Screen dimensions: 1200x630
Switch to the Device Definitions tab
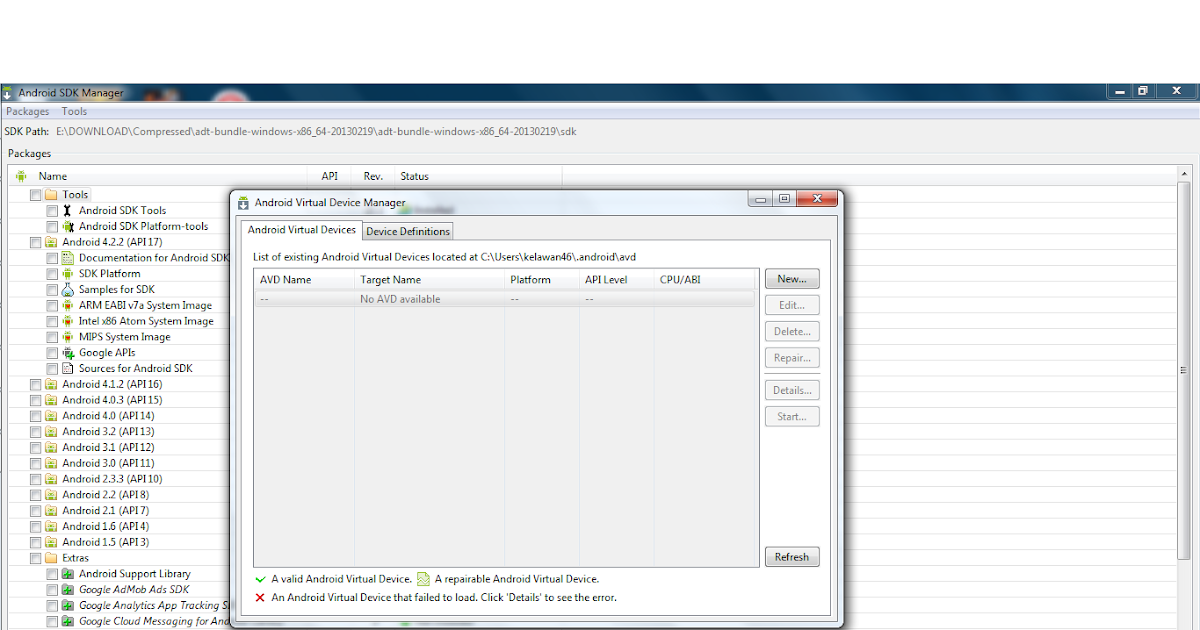pos(407,231)
